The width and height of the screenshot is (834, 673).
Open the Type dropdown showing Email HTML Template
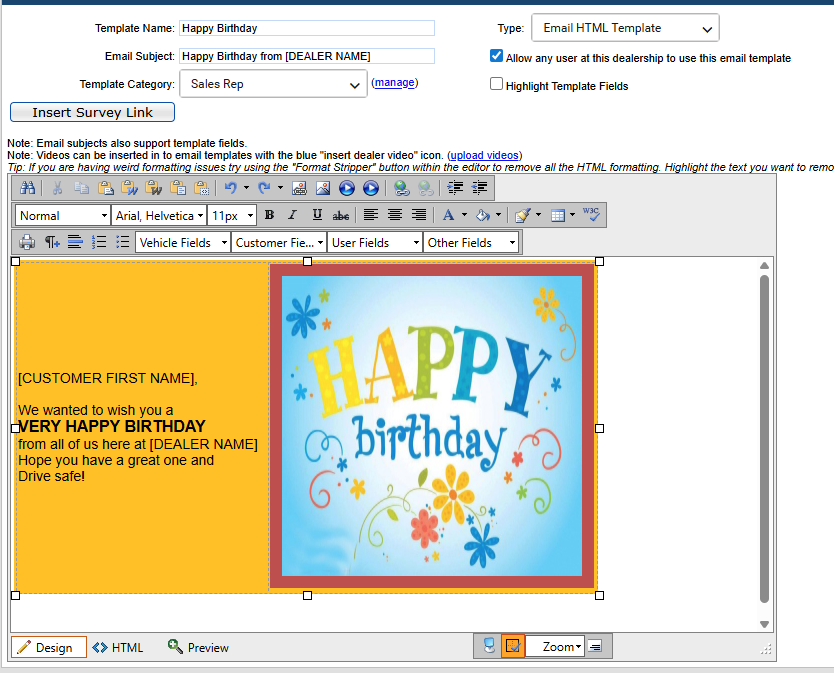pos(624,27)
